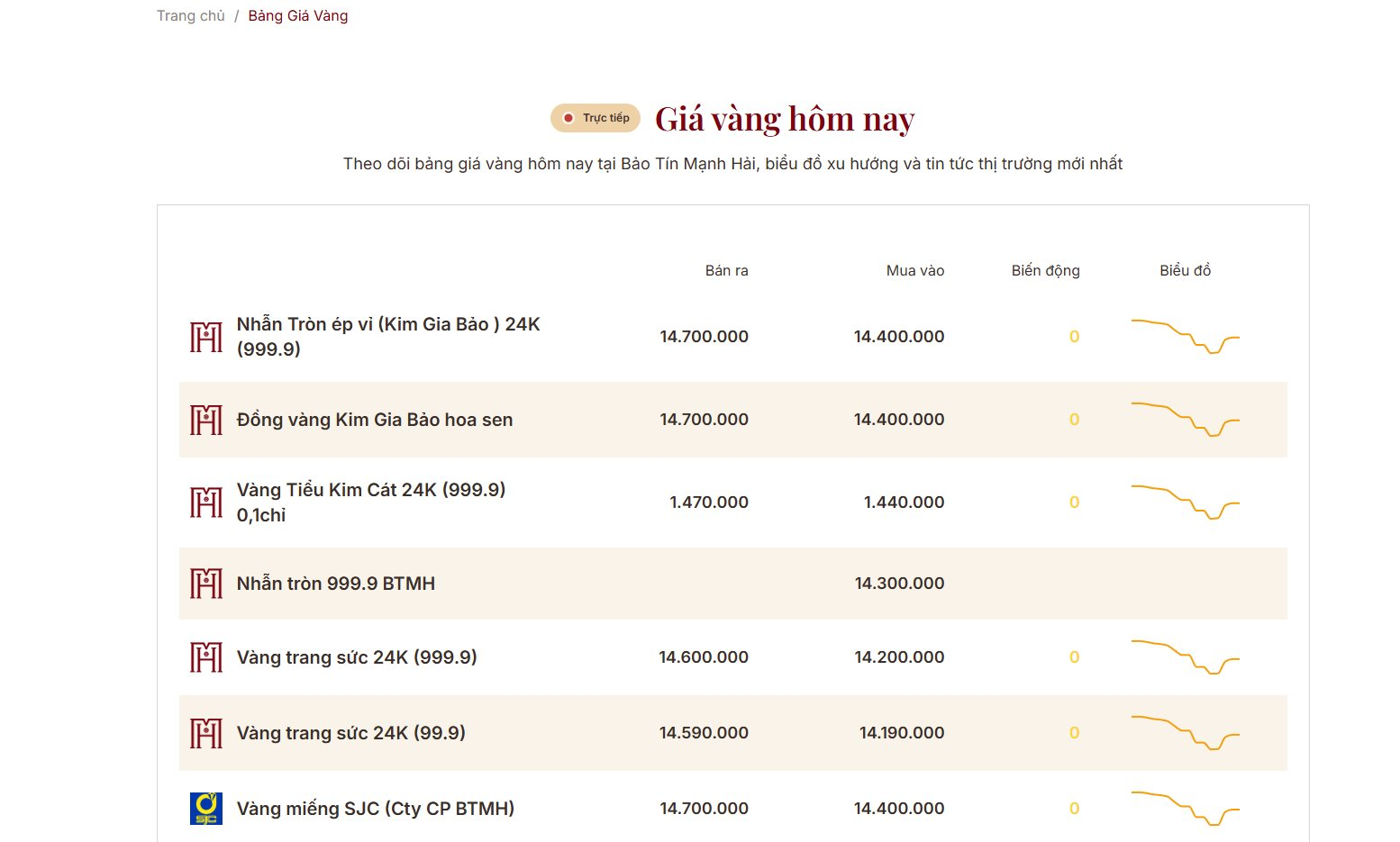Open the trend chart for Đồng vàng Kim Gia Bảo
Screen dimensions: 1400x842
coord(1186,419)
